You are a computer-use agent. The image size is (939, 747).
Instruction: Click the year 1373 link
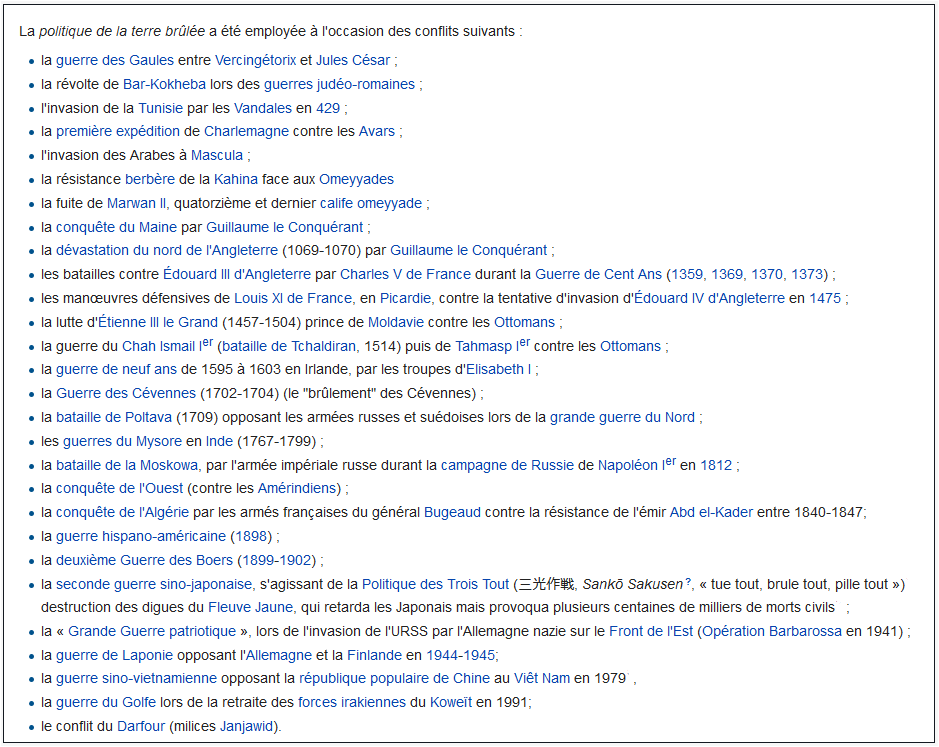807,274
